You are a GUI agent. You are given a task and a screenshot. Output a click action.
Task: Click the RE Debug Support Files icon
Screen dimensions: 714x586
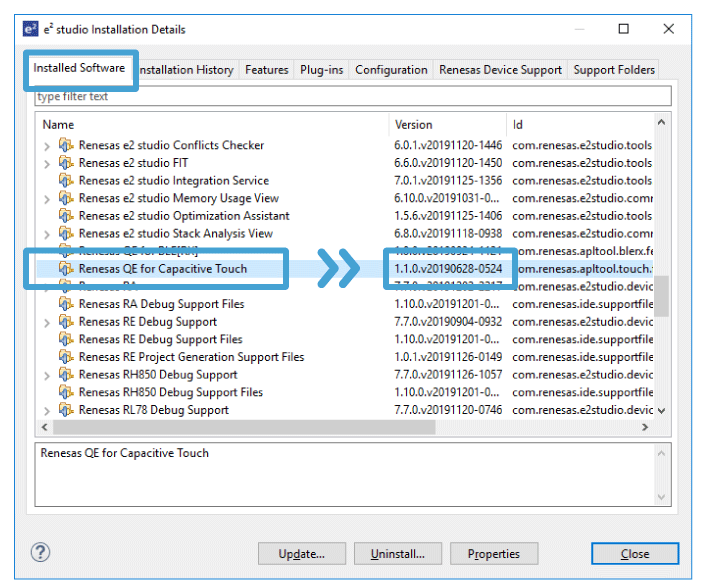(66, 340)
